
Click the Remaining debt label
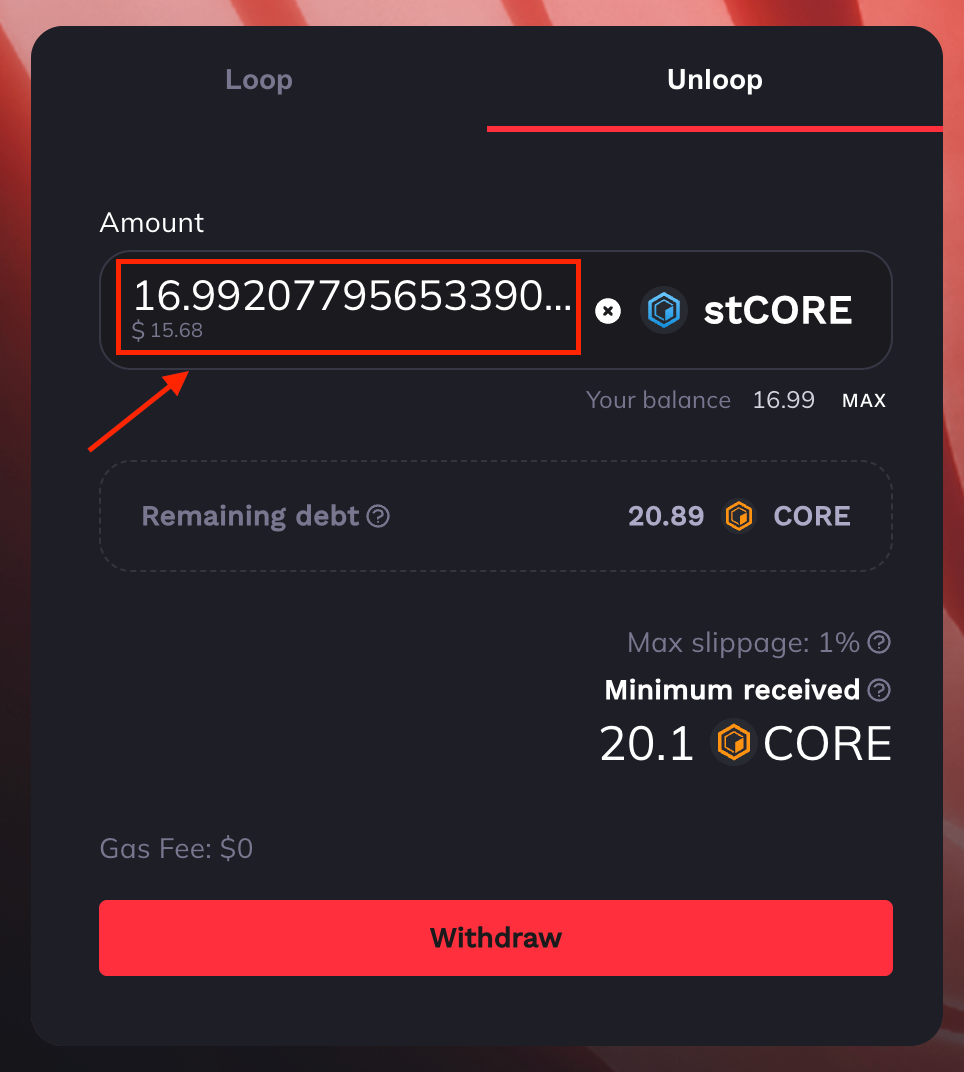click(x=250, y=516)
